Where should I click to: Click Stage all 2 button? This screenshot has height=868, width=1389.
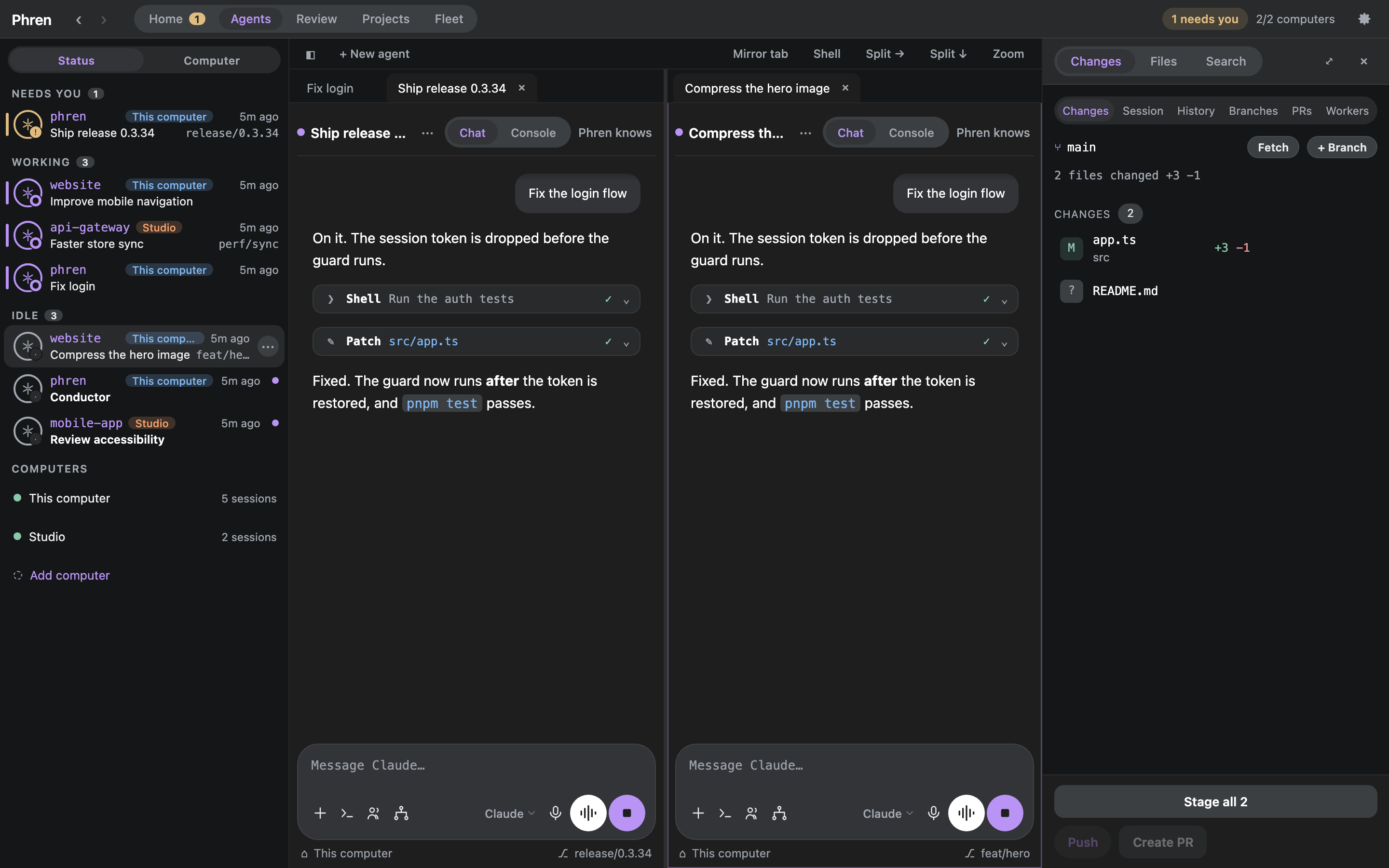tap(1216, 801)
